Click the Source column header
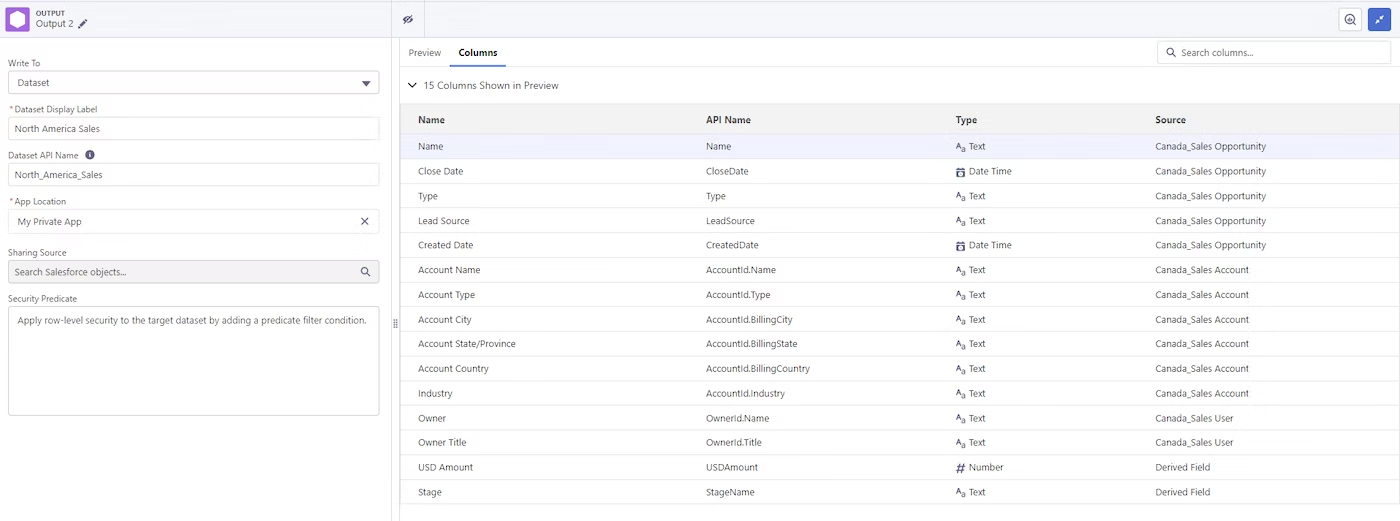Screen dimensions: 1400x521 pyautogui.click(x=1170, y=120)
